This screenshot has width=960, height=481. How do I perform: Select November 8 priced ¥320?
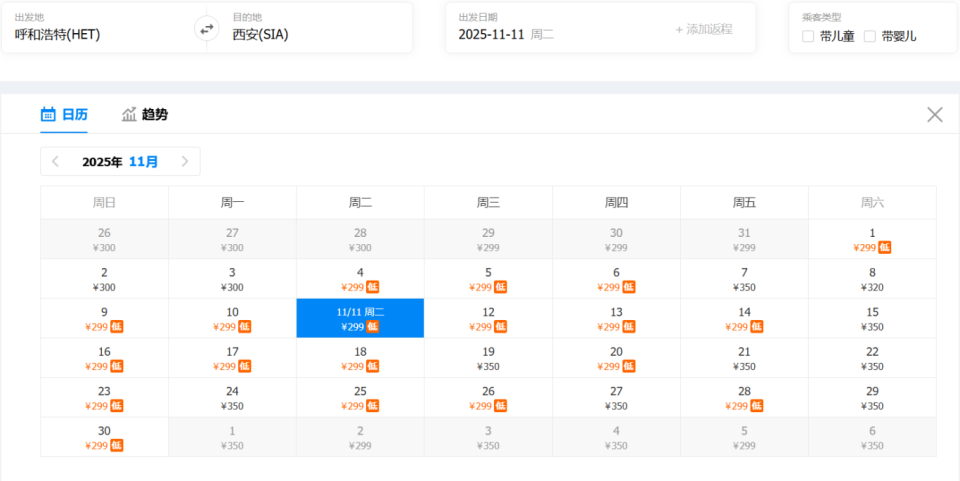point(872,279)
